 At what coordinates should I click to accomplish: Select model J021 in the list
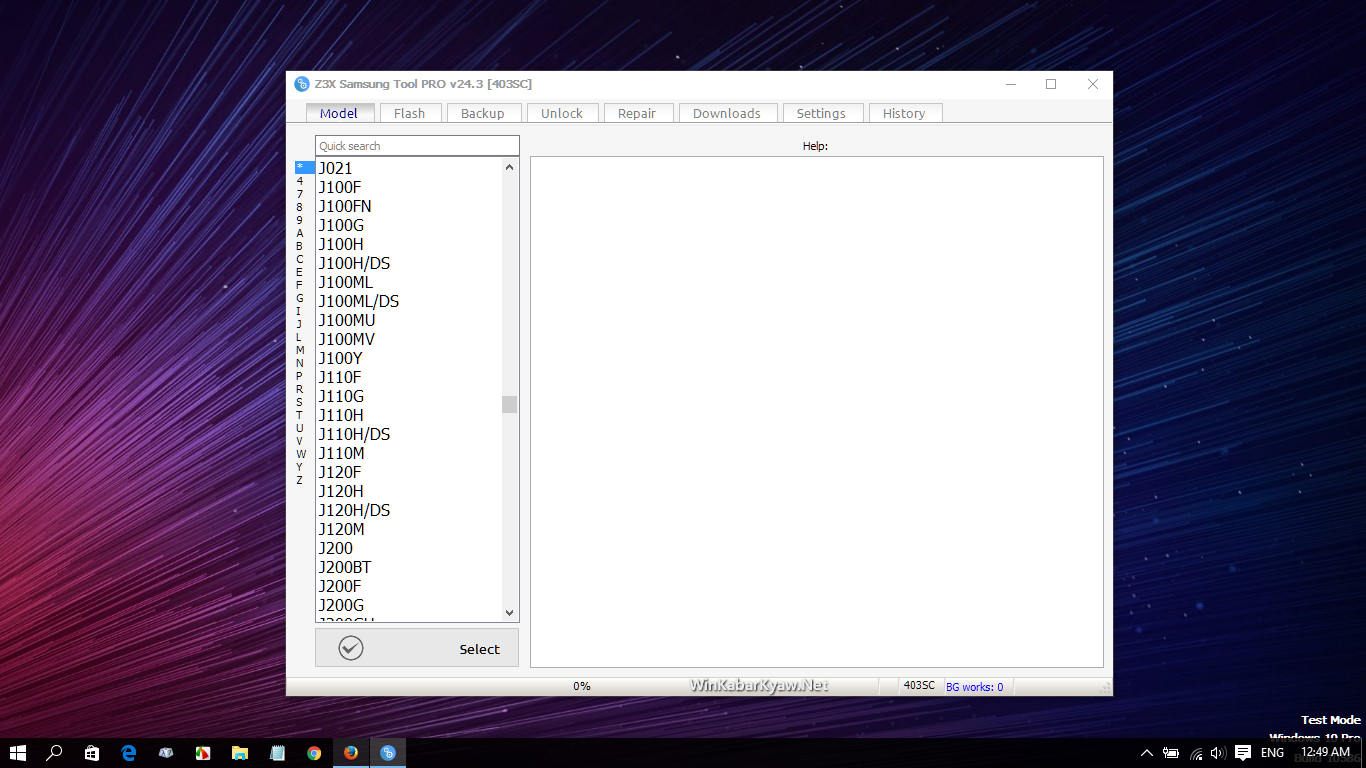(336, 168)
